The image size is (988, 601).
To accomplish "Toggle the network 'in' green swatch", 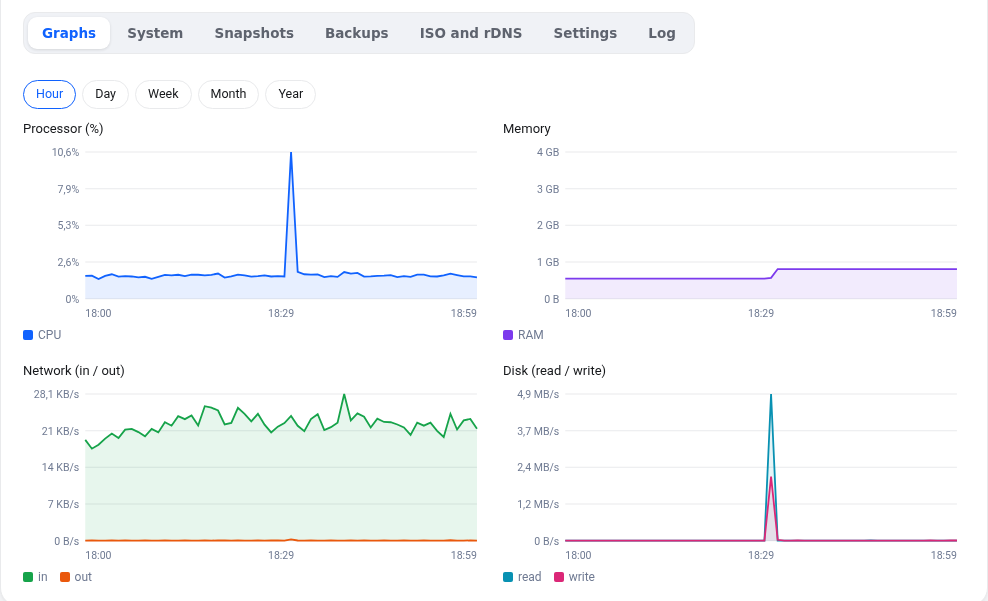I will point(28,577).
